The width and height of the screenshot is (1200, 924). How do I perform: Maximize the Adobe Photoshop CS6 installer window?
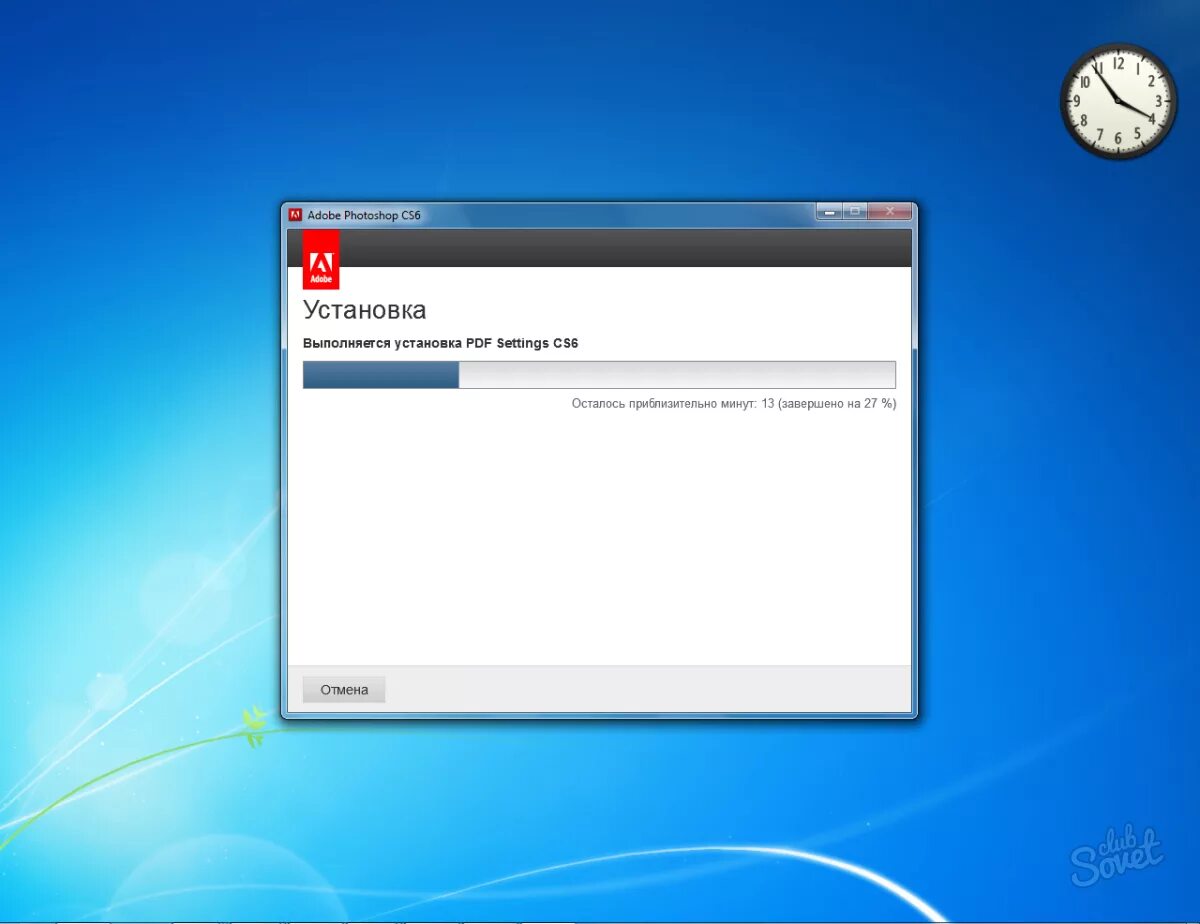pyautogui.click(x=855, y=211)
